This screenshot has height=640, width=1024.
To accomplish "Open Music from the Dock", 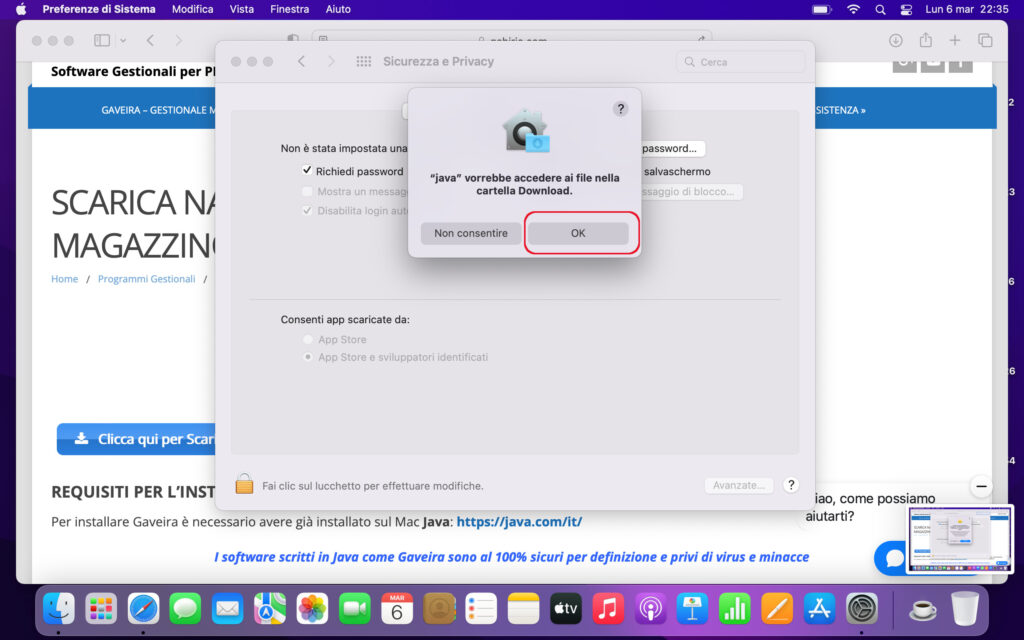I will pos(608,609).
